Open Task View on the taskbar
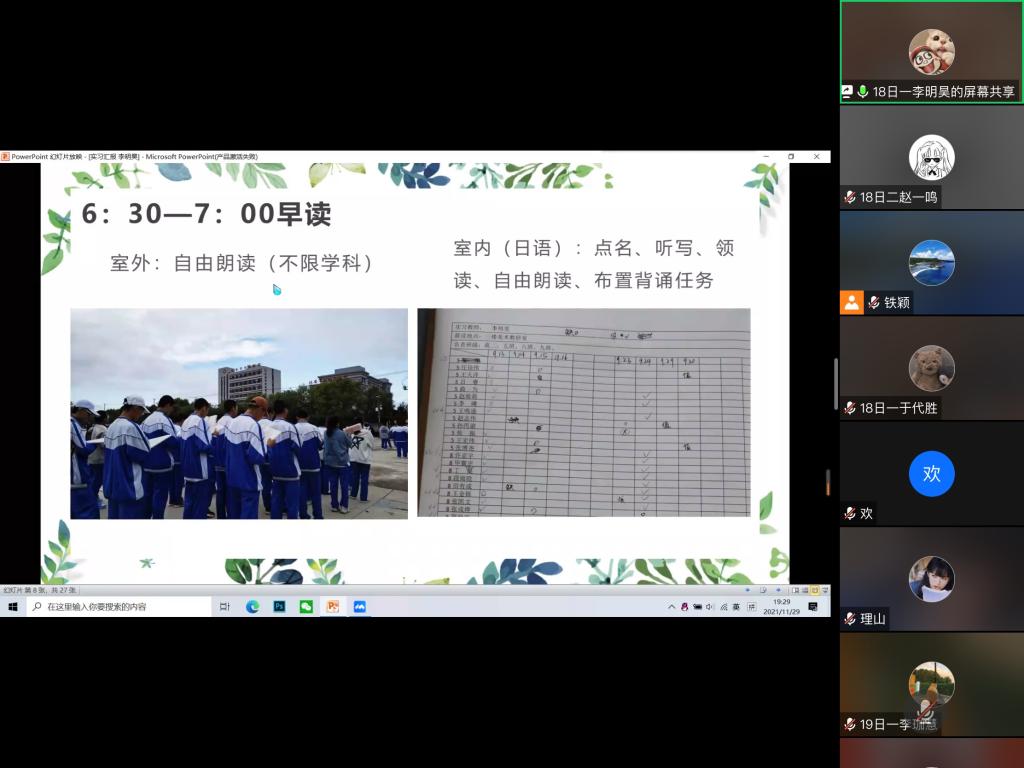The image size is (1024, 768). click(x=225, y=606)
